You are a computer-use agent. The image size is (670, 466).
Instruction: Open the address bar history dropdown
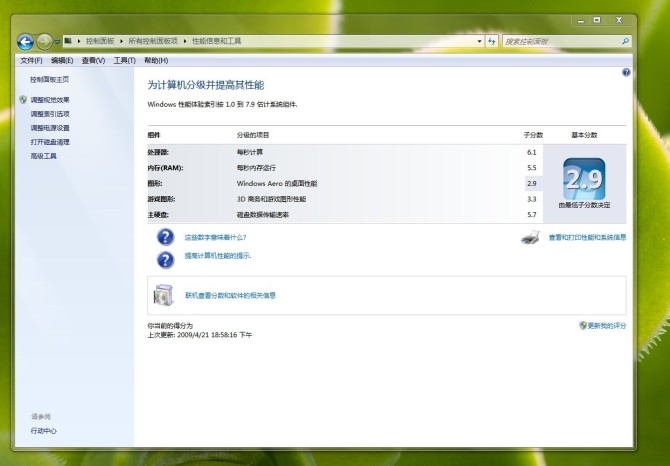pyautogui.click(x=479, y=41)
